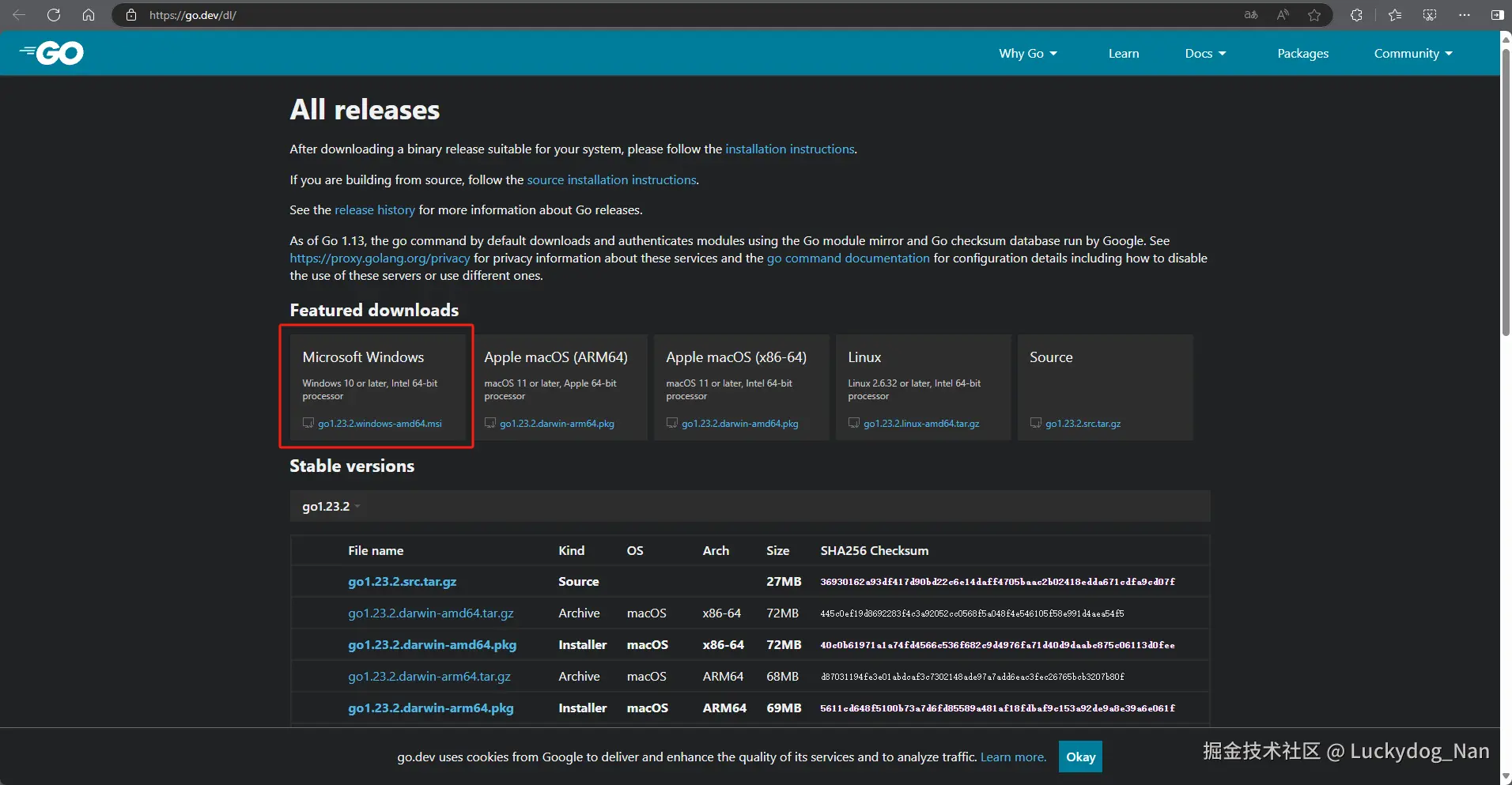This screenshot has height=785, width=1512.
Task: Download go1.23.2.darwin-amd64.pkg from the table
Action: [x=433, y=644]
